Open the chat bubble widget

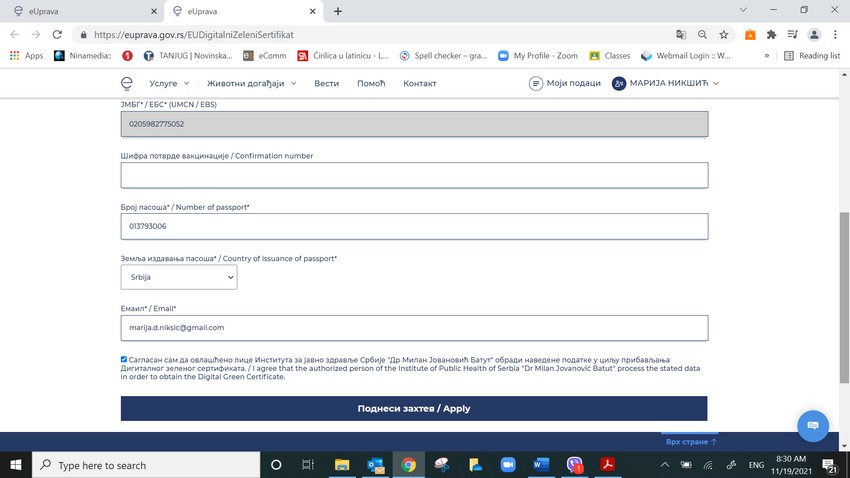812,426
